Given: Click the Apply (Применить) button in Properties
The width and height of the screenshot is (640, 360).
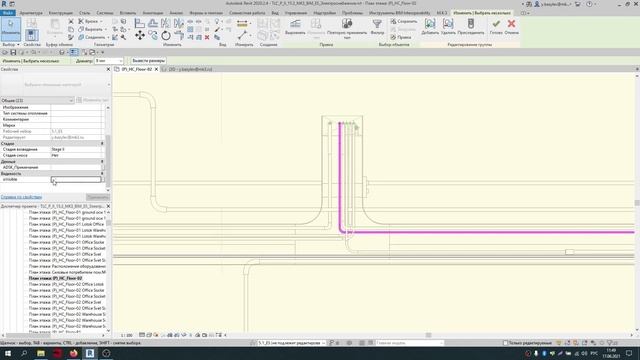Looking at the screenshot, I should coord(98,197).
